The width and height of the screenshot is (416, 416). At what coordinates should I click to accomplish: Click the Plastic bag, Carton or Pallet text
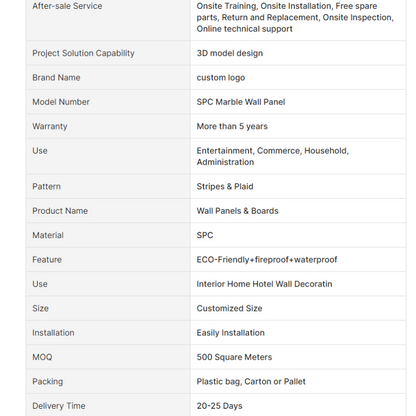point(251,382)
